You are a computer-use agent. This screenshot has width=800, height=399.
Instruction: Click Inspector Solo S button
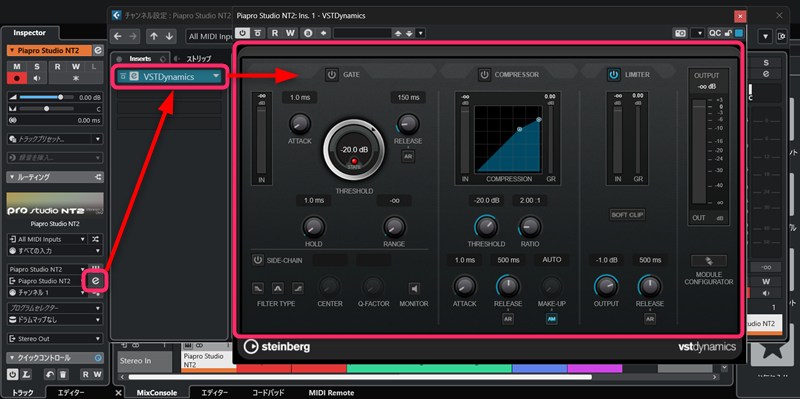point(37,67)
